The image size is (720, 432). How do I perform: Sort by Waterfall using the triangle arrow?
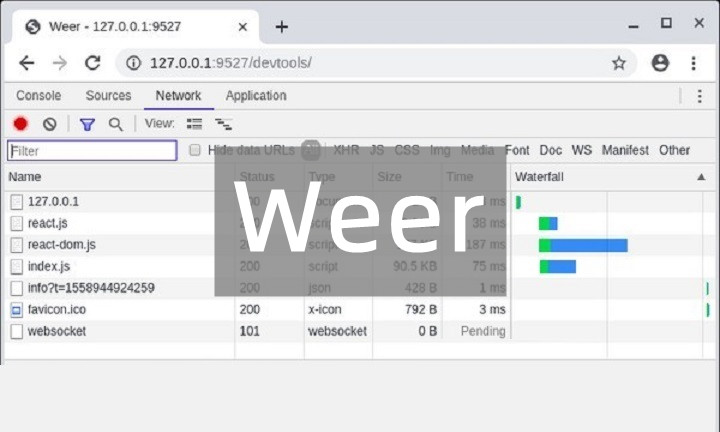tap(701, 177)
